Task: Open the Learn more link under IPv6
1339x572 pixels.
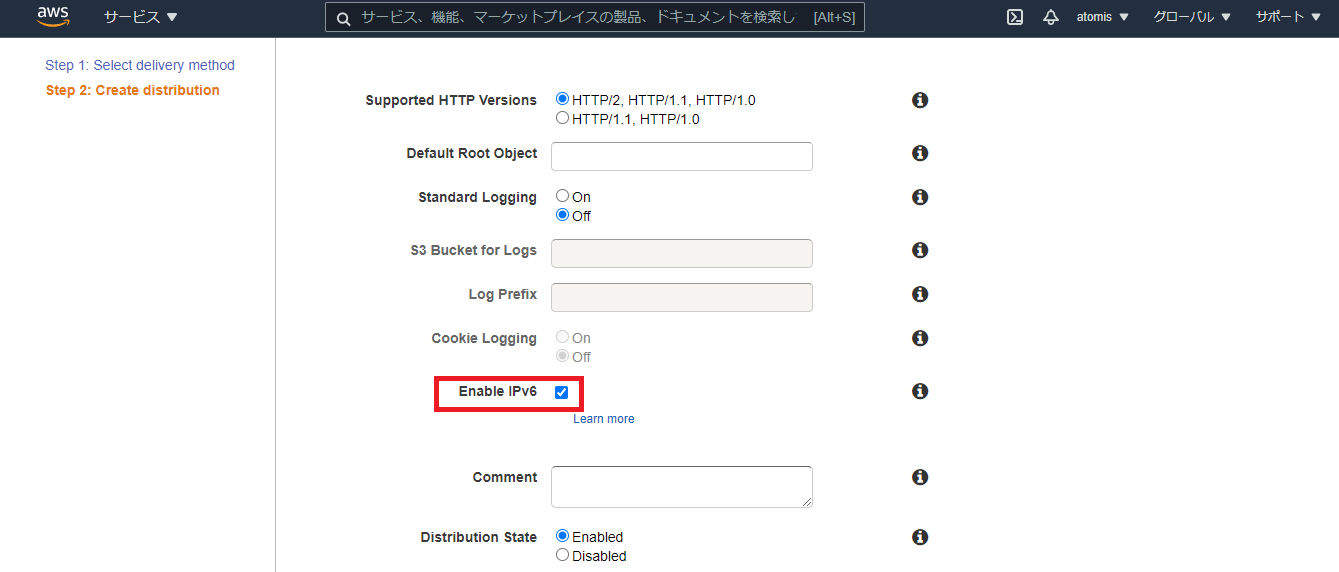Action: pyautogui.click(x=603, y=419)
